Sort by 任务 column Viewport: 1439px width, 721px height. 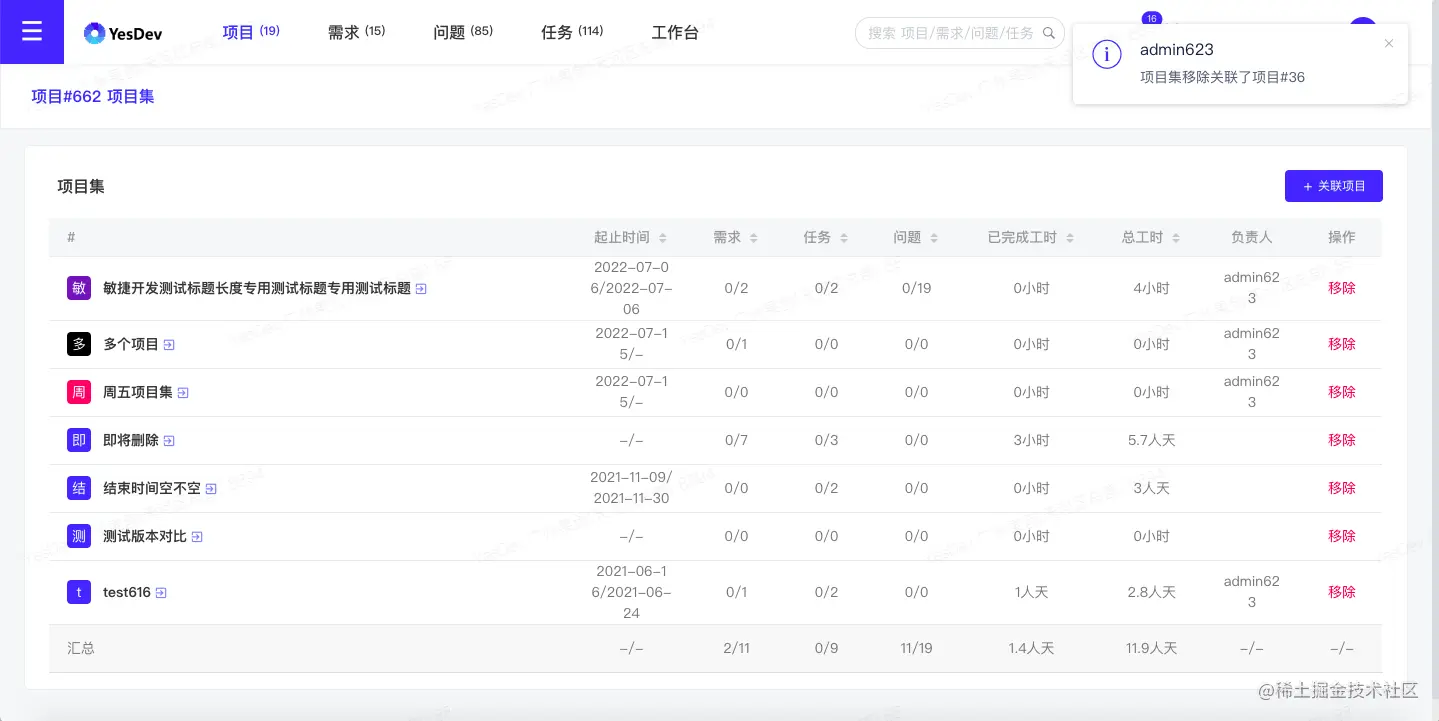pyautogui.click(x=843, y=238)
